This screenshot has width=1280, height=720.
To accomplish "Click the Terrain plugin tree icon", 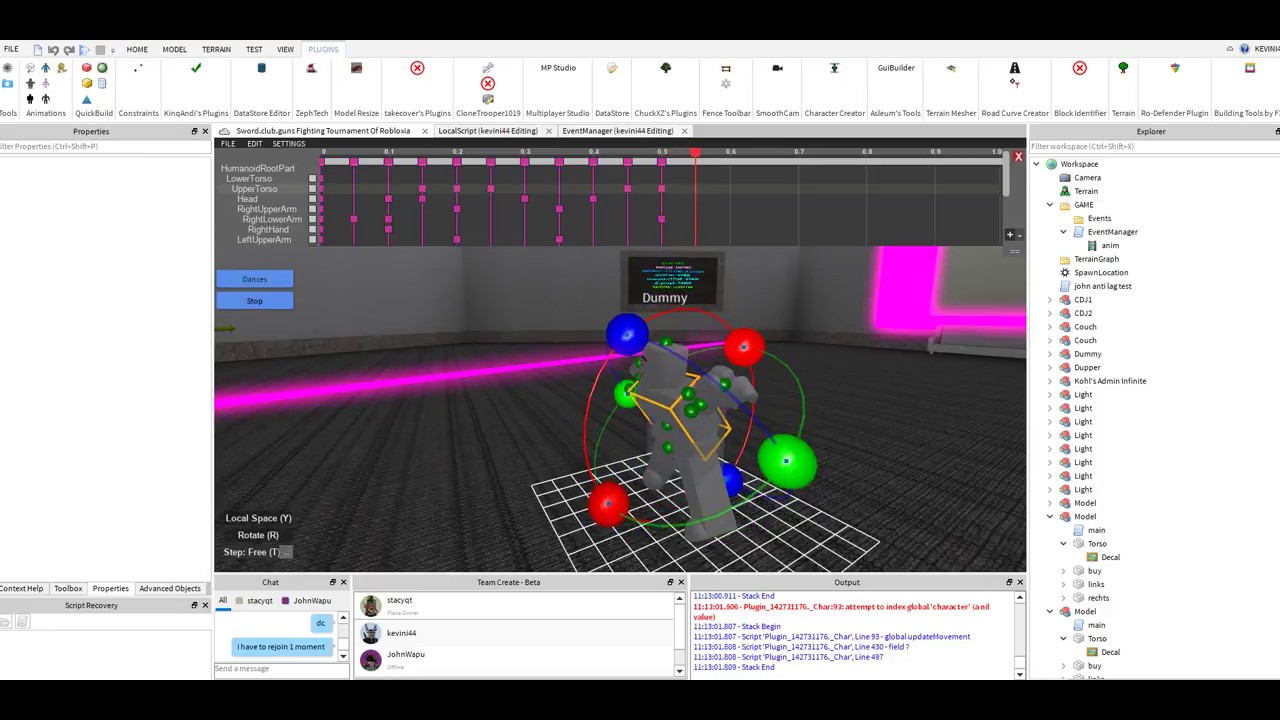I will (x=1123, y=68).
